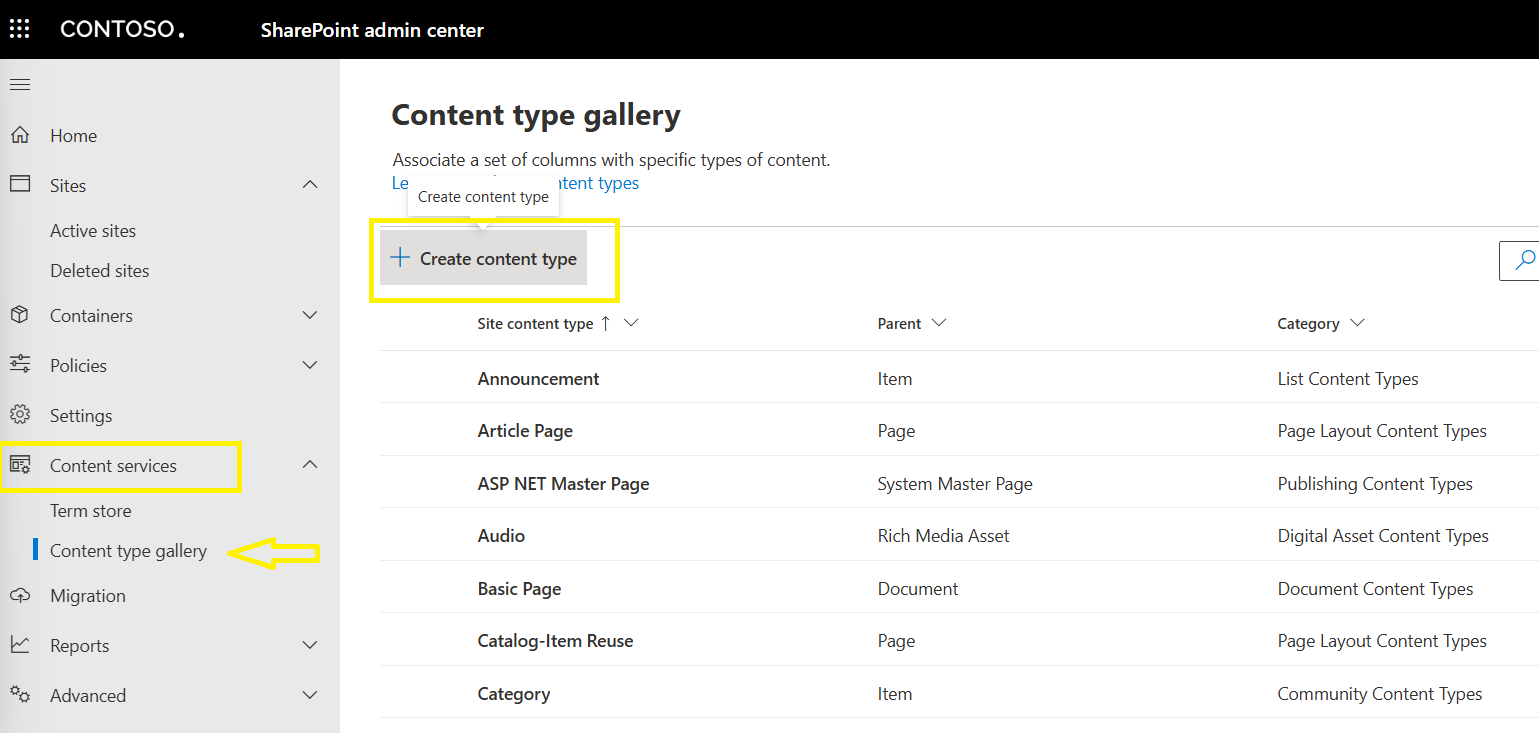Click the Advanced label in navigation
Image resolution: width=1539 pixels, height=733 pixels.
point(88,696)
